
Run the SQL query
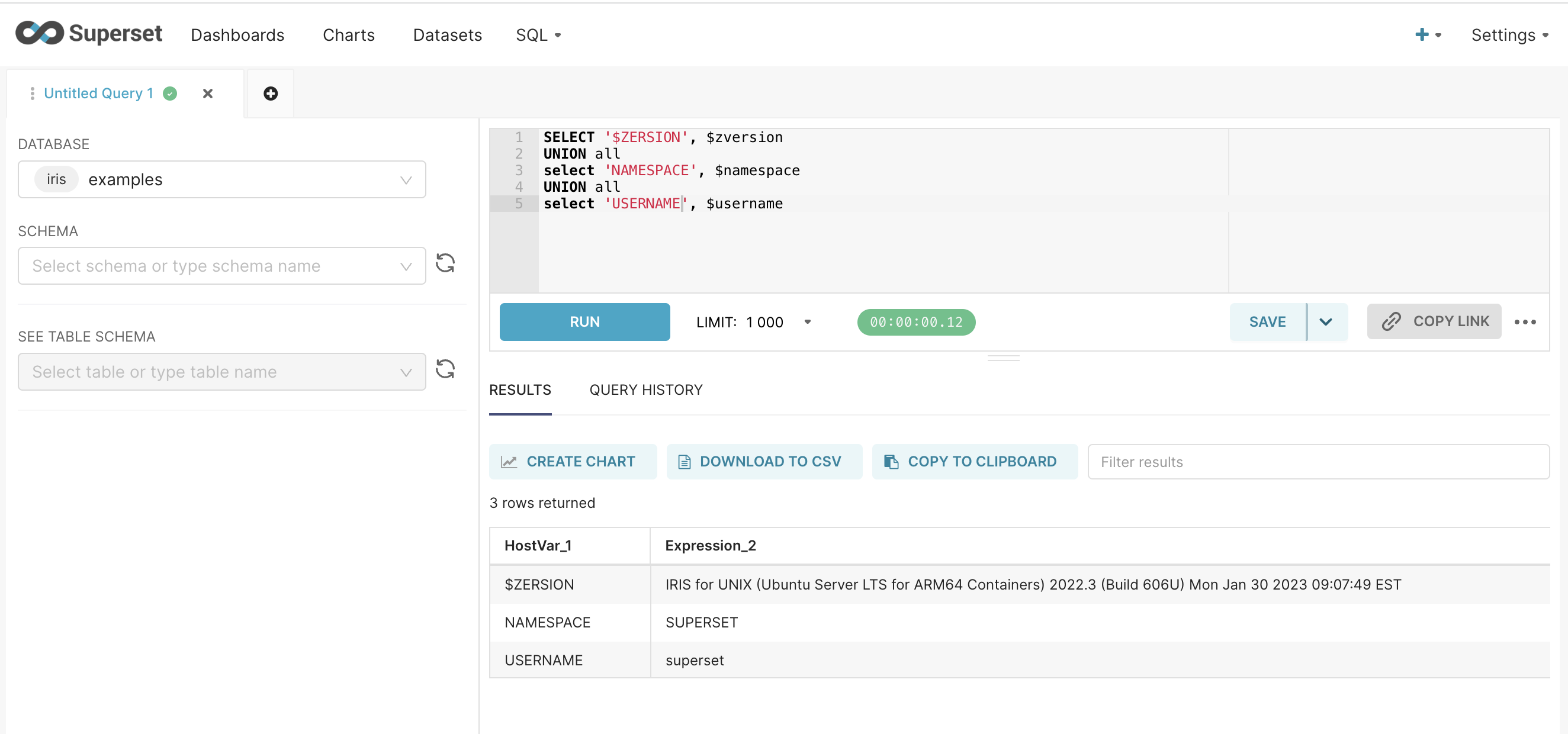pyautogui.click(x=584, y=322)
